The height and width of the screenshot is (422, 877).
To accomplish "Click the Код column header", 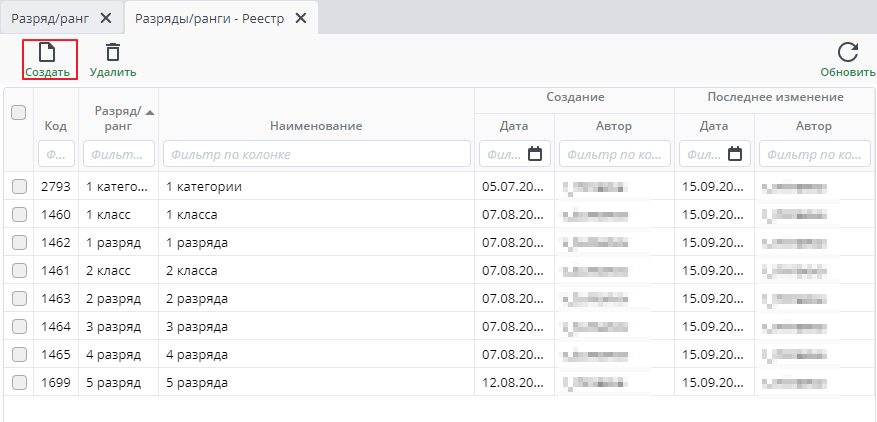I will (56, 126).
